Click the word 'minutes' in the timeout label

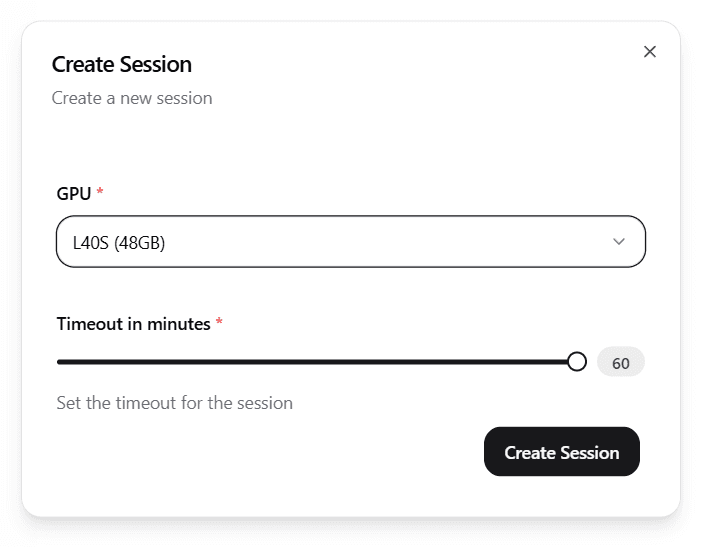pyautogui.click(x=180, y=324)
